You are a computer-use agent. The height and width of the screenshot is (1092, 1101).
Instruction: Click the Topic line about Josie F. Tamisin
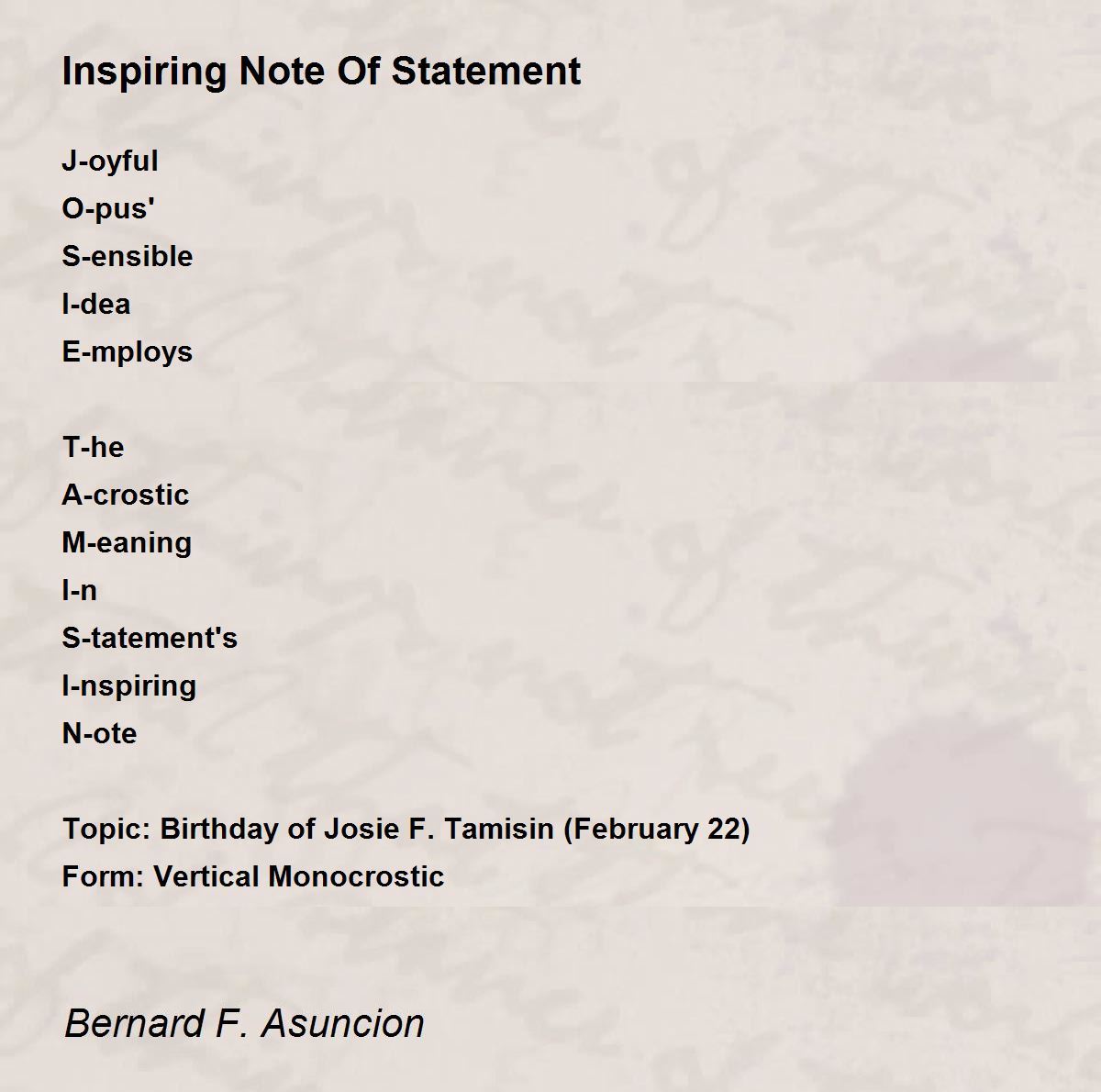click(406, 830)
